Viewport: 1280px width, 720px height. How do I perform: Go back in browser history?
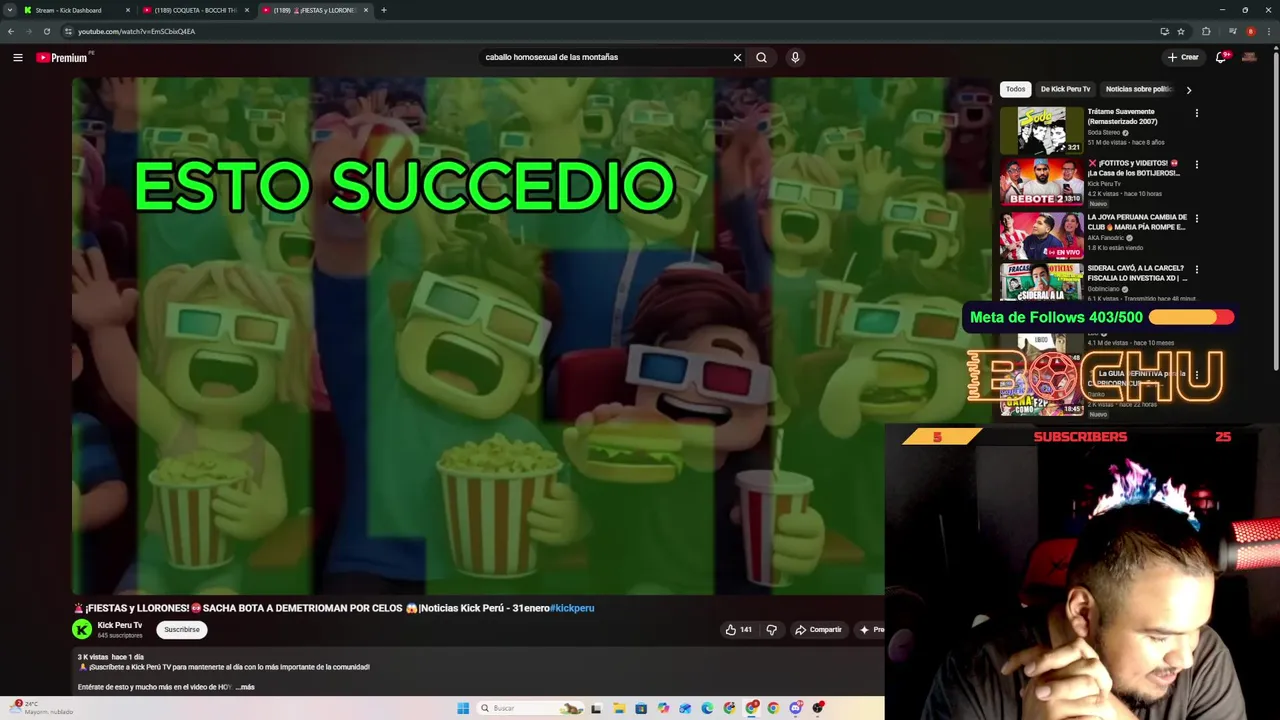click(x=11, y=31)
